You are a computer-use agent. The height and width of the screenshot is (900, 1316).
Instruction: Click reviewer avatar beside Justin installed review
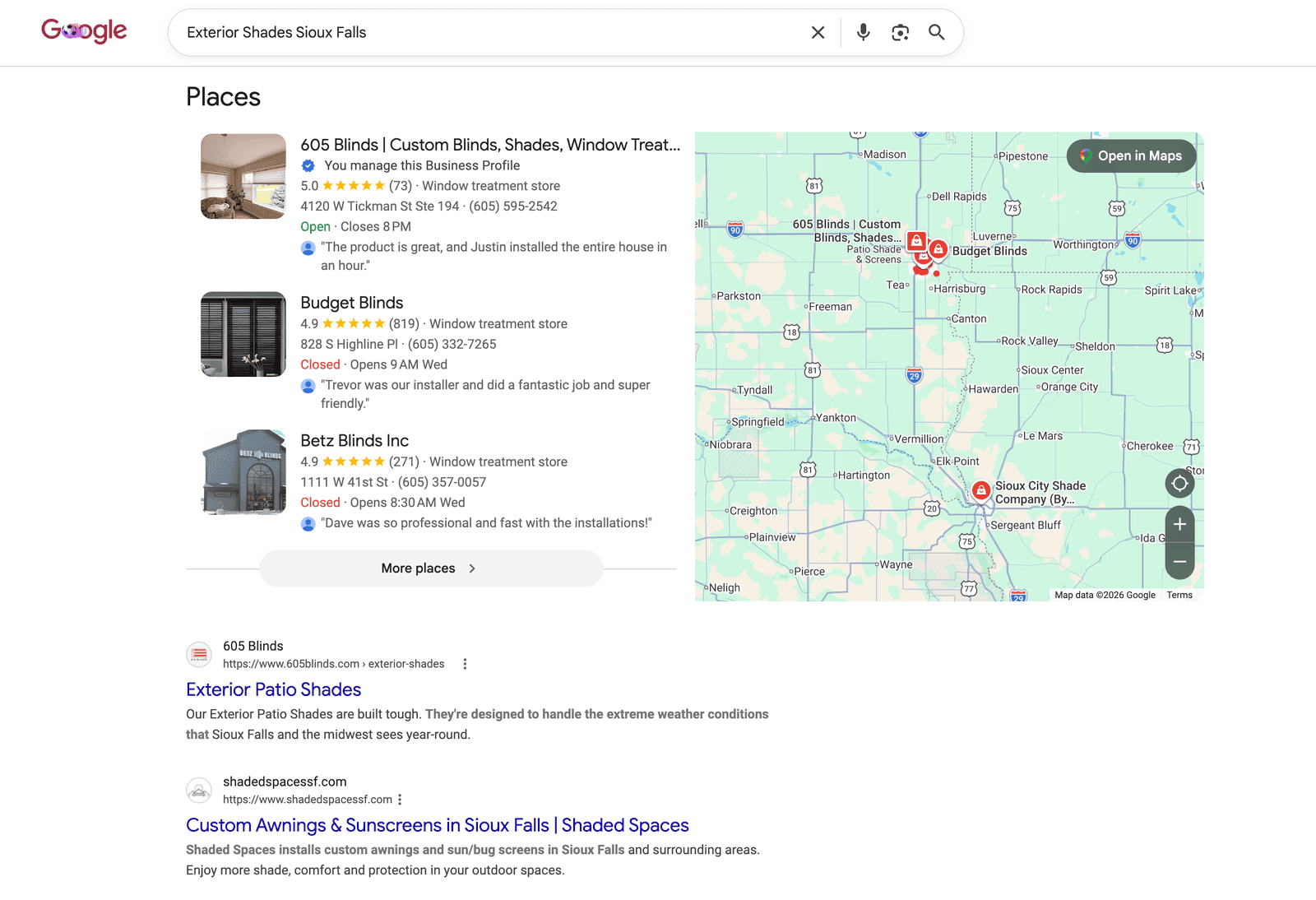[x=308, y=248]
